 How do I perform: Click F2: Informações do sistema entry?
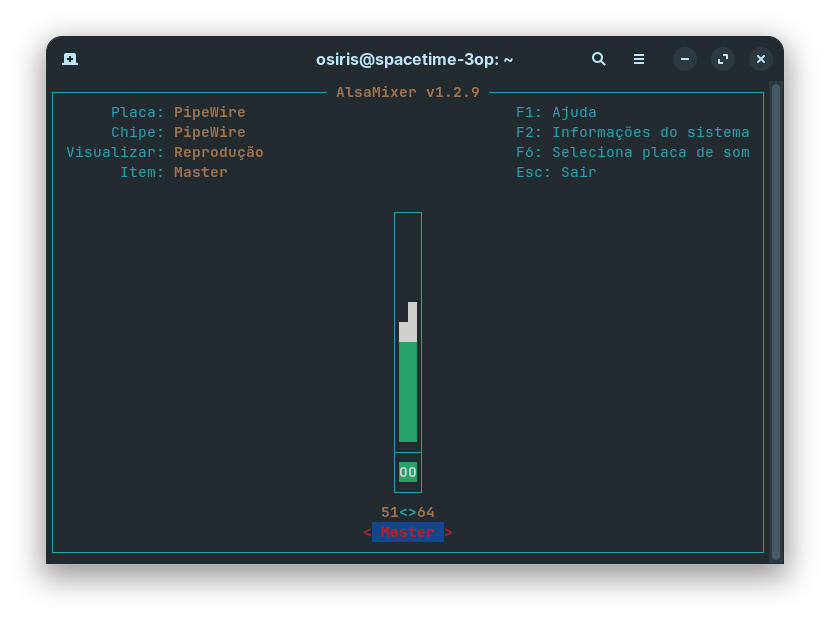[633, 132]
